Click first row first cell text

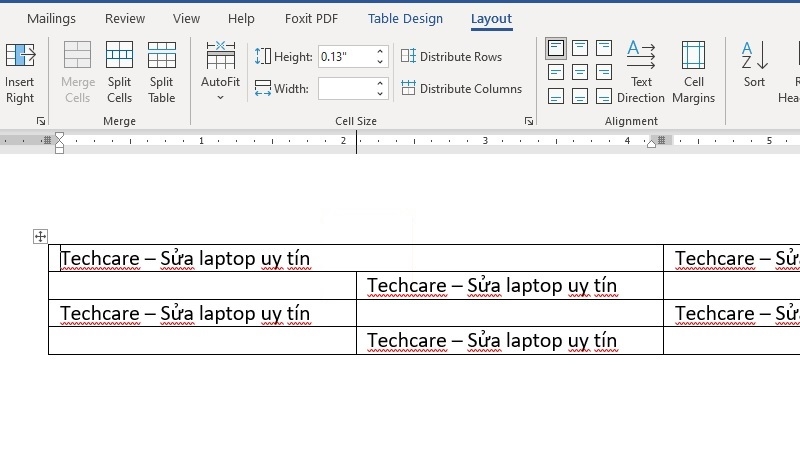[x=185, y=259]
